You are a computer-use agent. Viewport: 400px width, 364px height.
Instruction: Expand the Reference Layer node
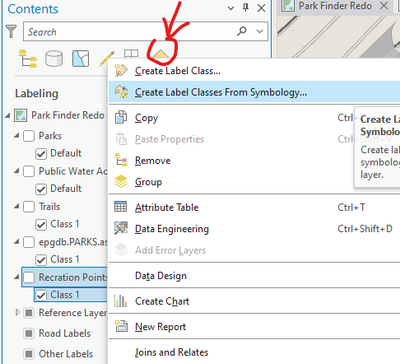click(x=18, y=313)
